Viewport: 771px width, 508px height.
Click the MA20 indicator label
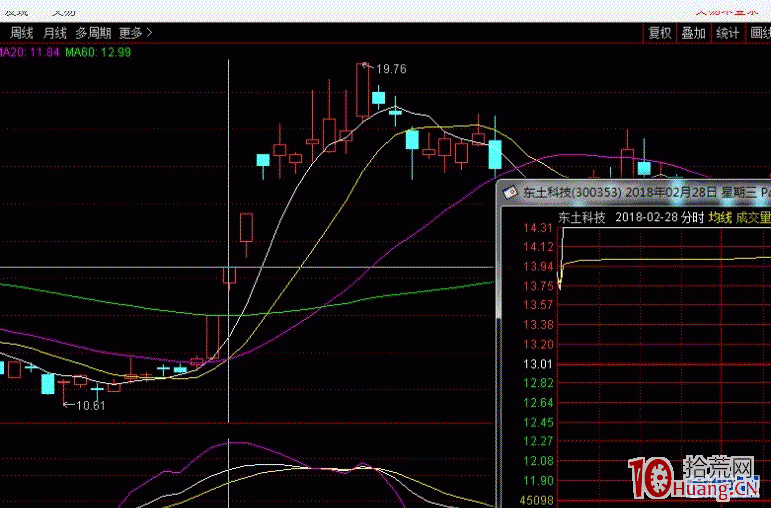[28, 51]
